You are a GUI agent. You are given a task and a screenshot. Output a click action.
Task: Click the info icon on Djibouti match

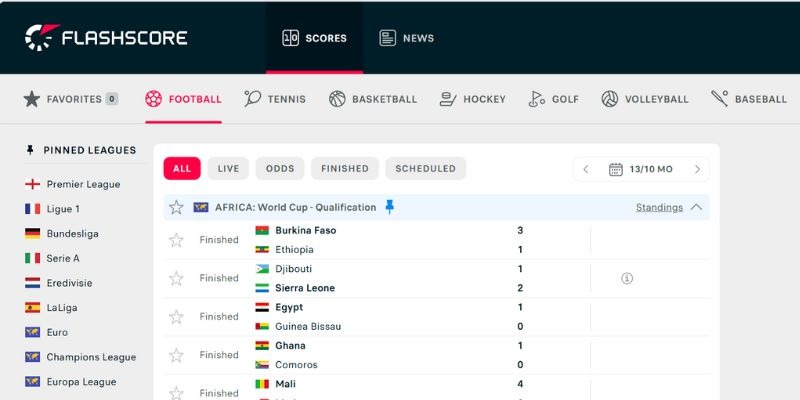pyautogui.click(x=627, y=278)
